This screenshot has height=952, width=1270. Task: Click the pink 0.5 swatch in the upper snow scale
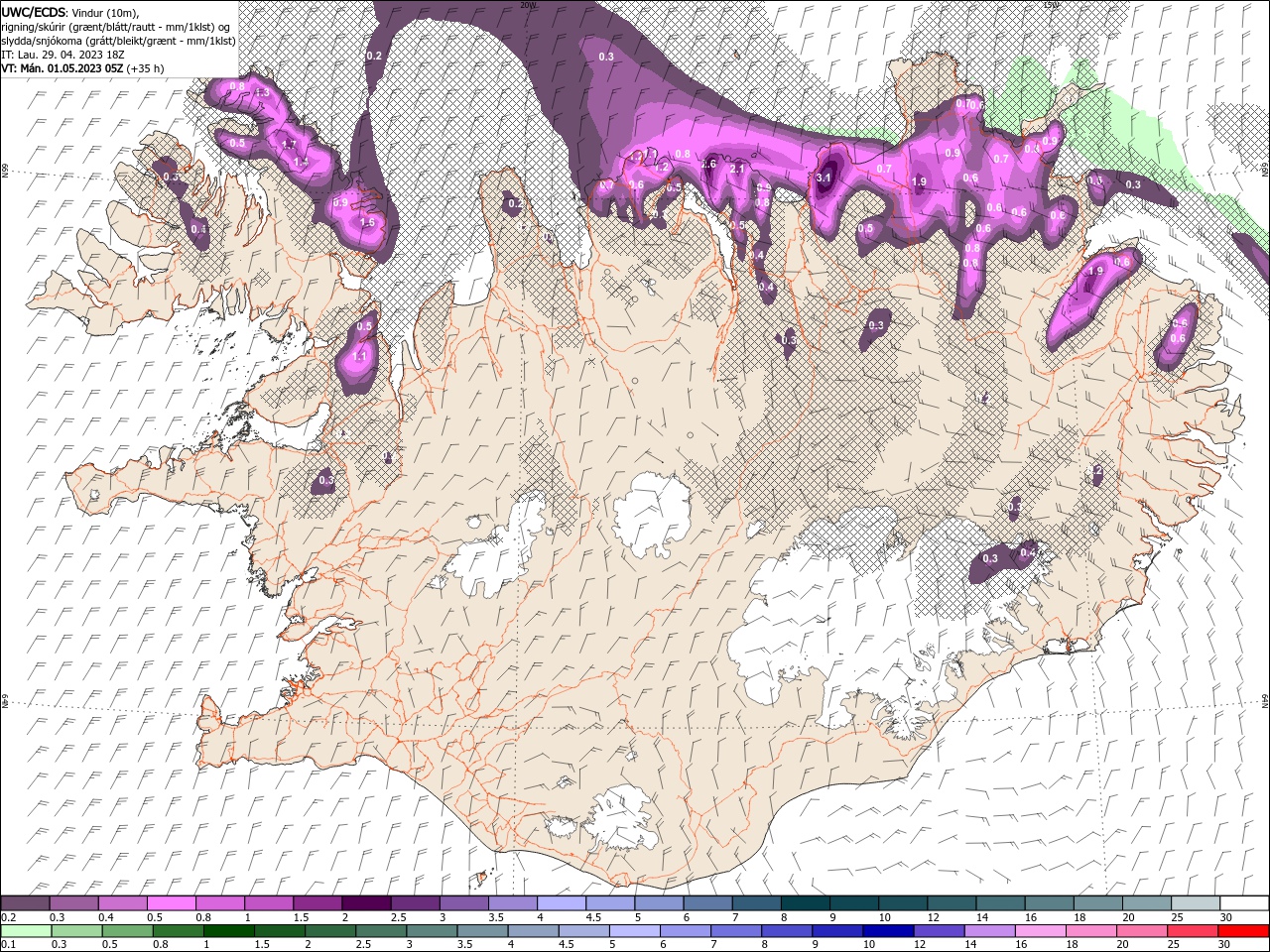(171, 902)
